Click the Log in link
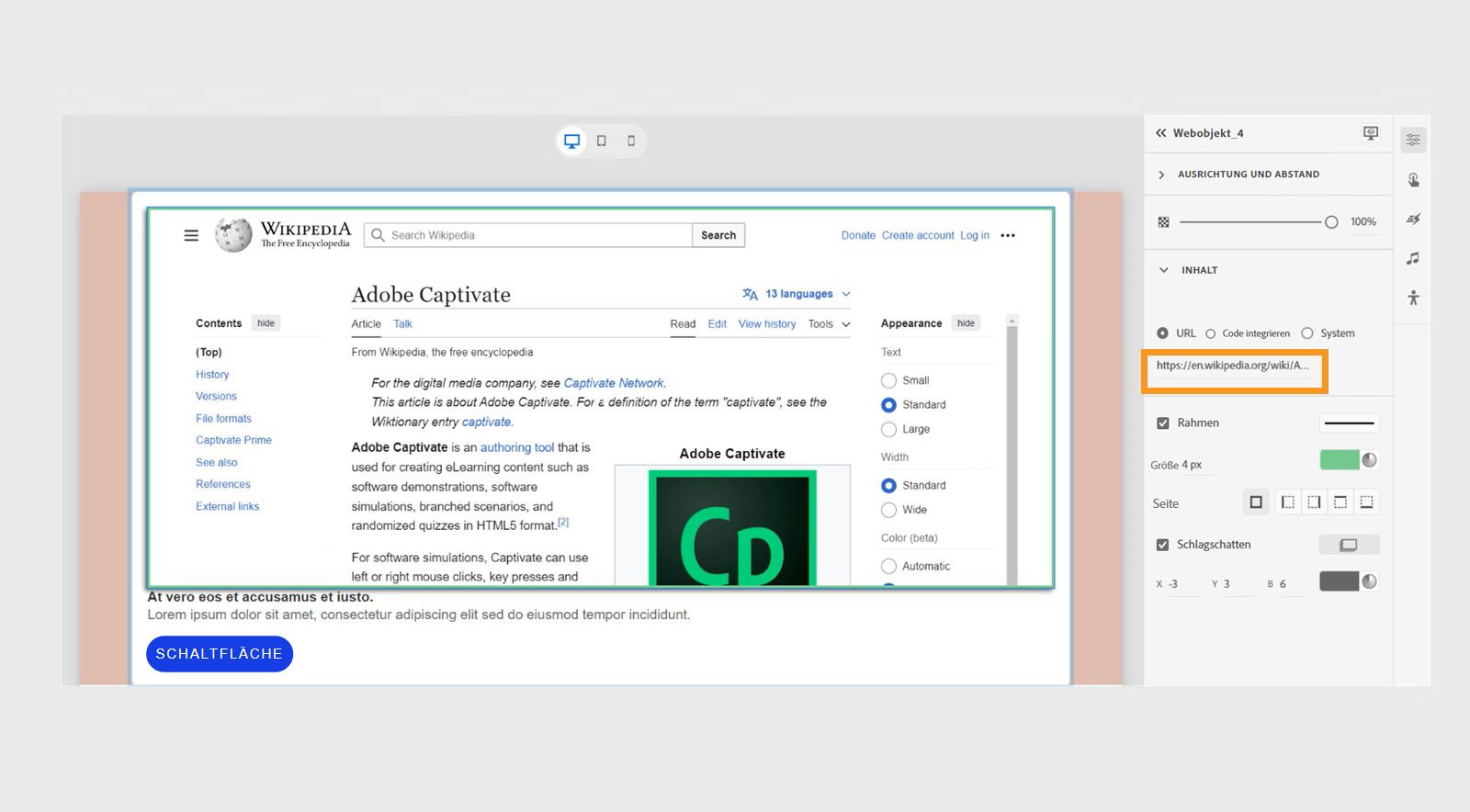Image resolution: width=1470 pixels, height=812 pixels. (975, 236)
